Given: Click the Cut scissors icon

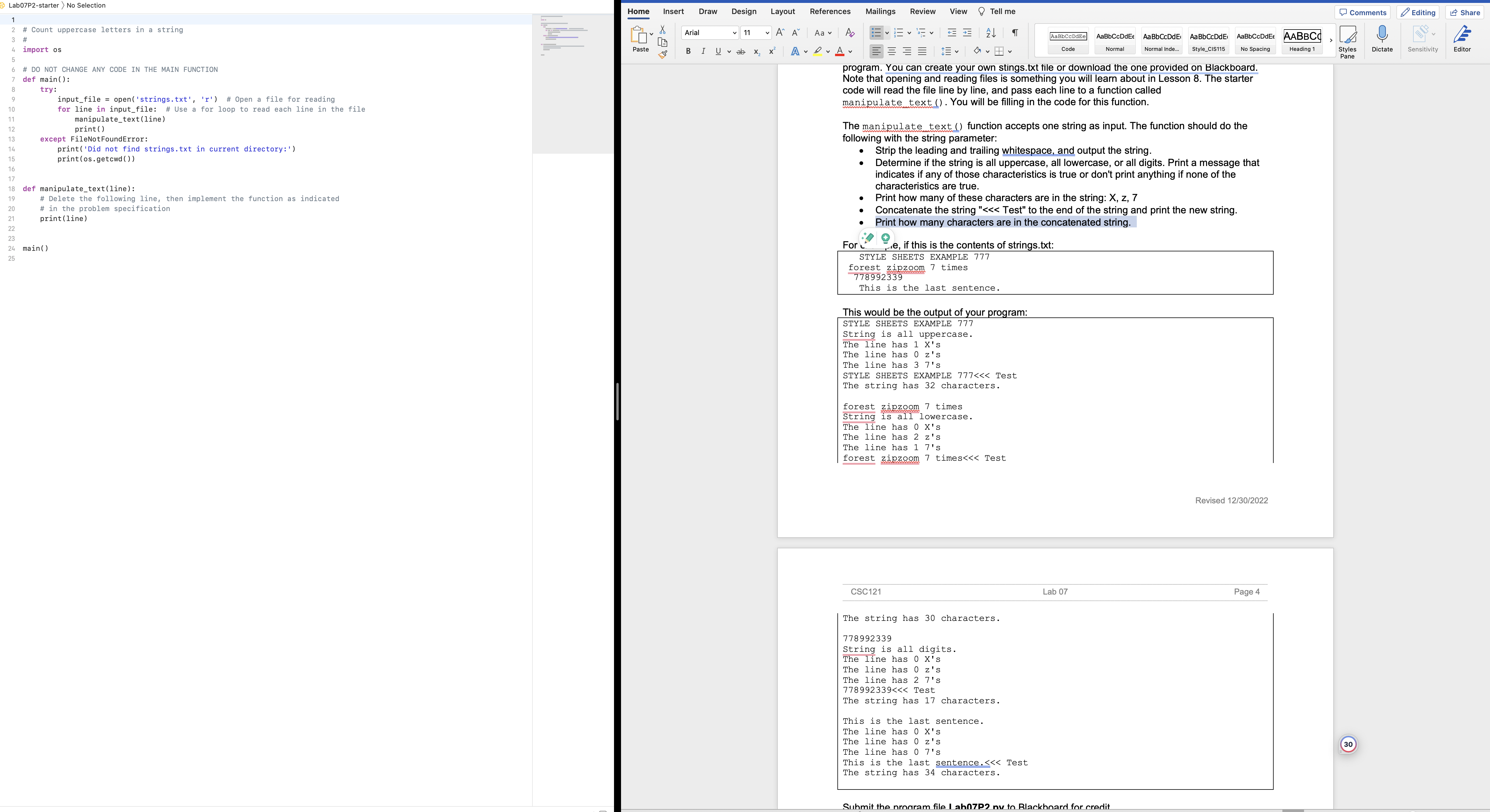Looking at the screenshot, I should 663,30.
